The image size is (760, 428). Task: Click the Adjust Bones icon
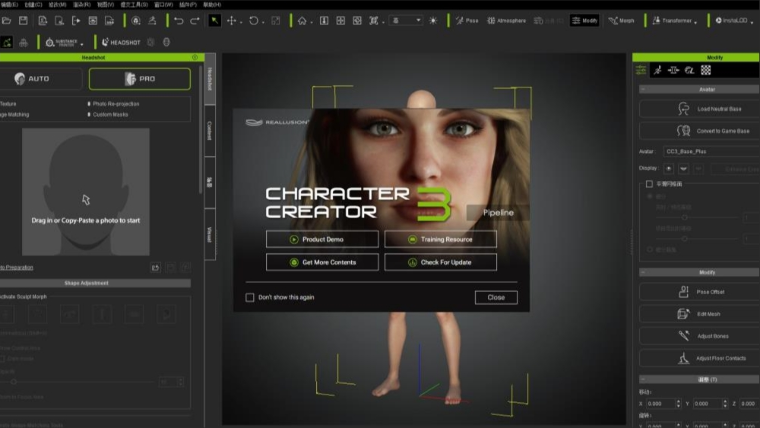pos(683,335)
